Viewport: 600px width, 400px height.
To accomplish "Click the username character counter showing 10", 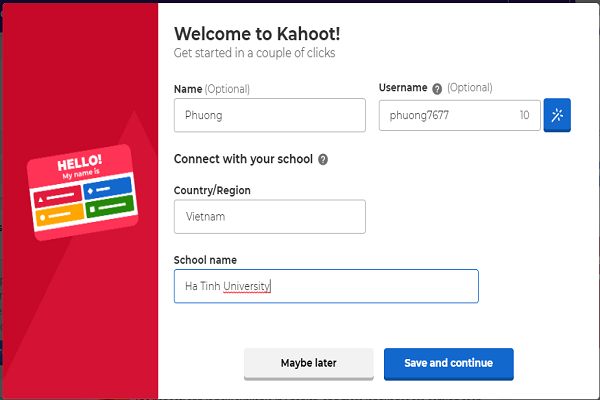I will click(524, 115).
